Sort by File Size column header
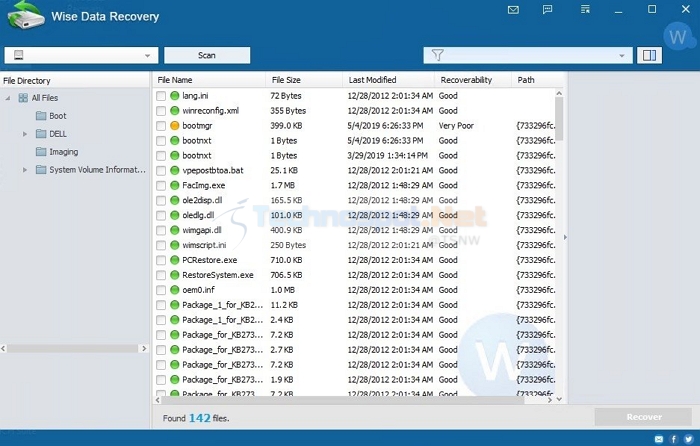Image resolution: width=700 pixels, height=446 pixels. [304, 80]
